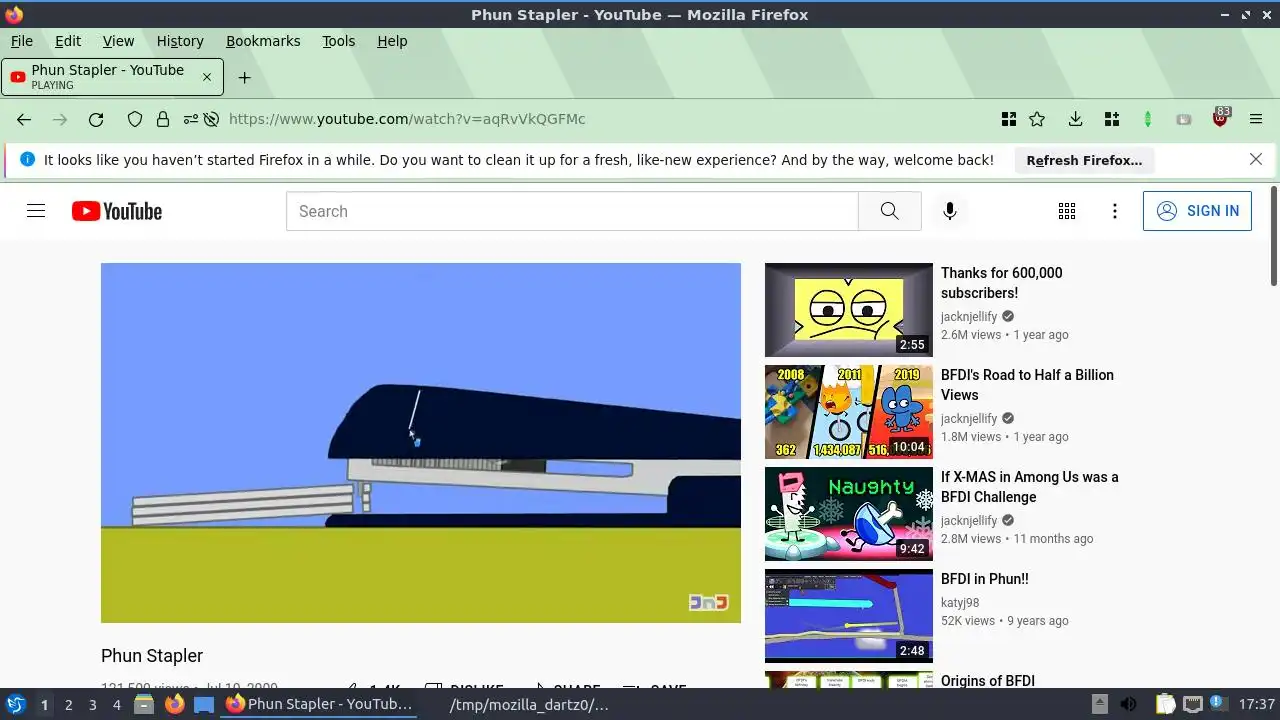
Task: Click the Phun Stapler video player
Action: click(x=421, y=443)
